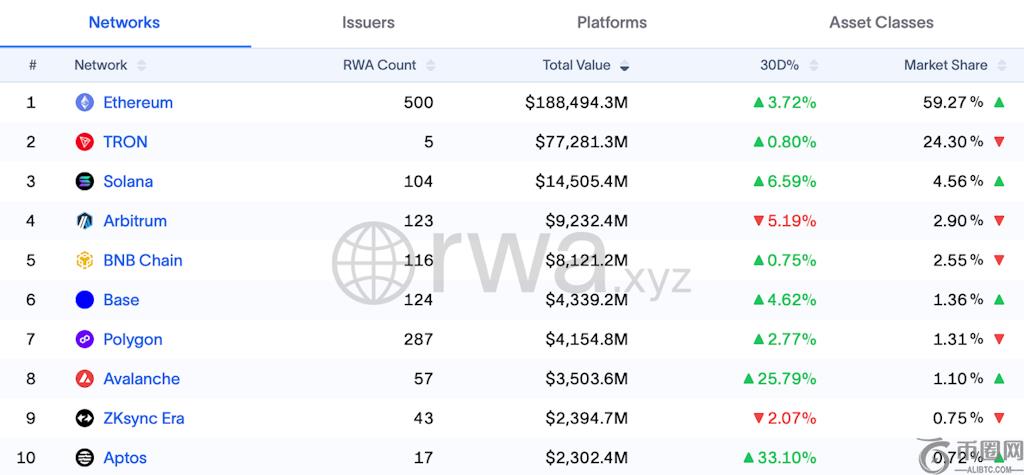Switch to the Issuers tab

[368, 22]
